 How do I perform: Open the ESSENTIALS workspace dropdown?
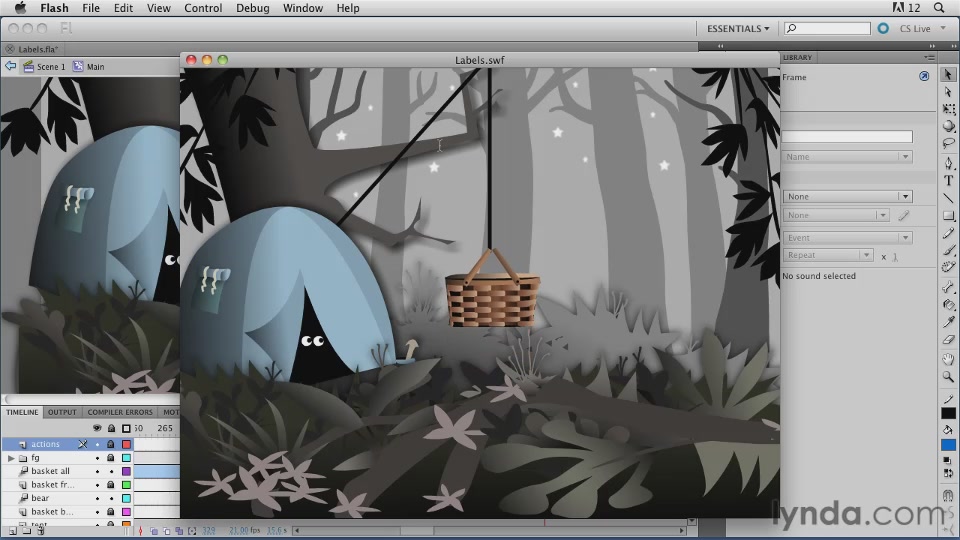pyautogui.click(x=738, y=28)
